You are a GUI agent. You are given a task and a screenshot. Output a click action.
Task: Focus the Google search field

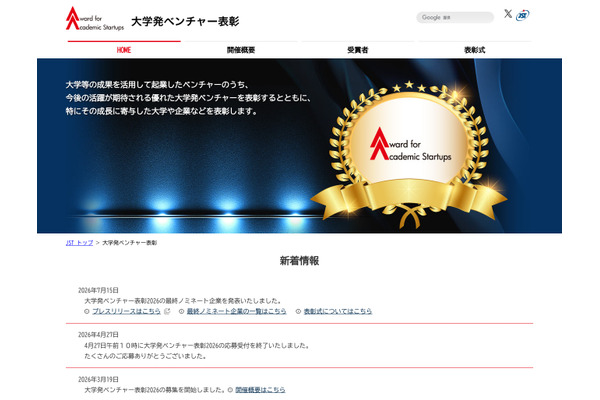pos(455,17)
